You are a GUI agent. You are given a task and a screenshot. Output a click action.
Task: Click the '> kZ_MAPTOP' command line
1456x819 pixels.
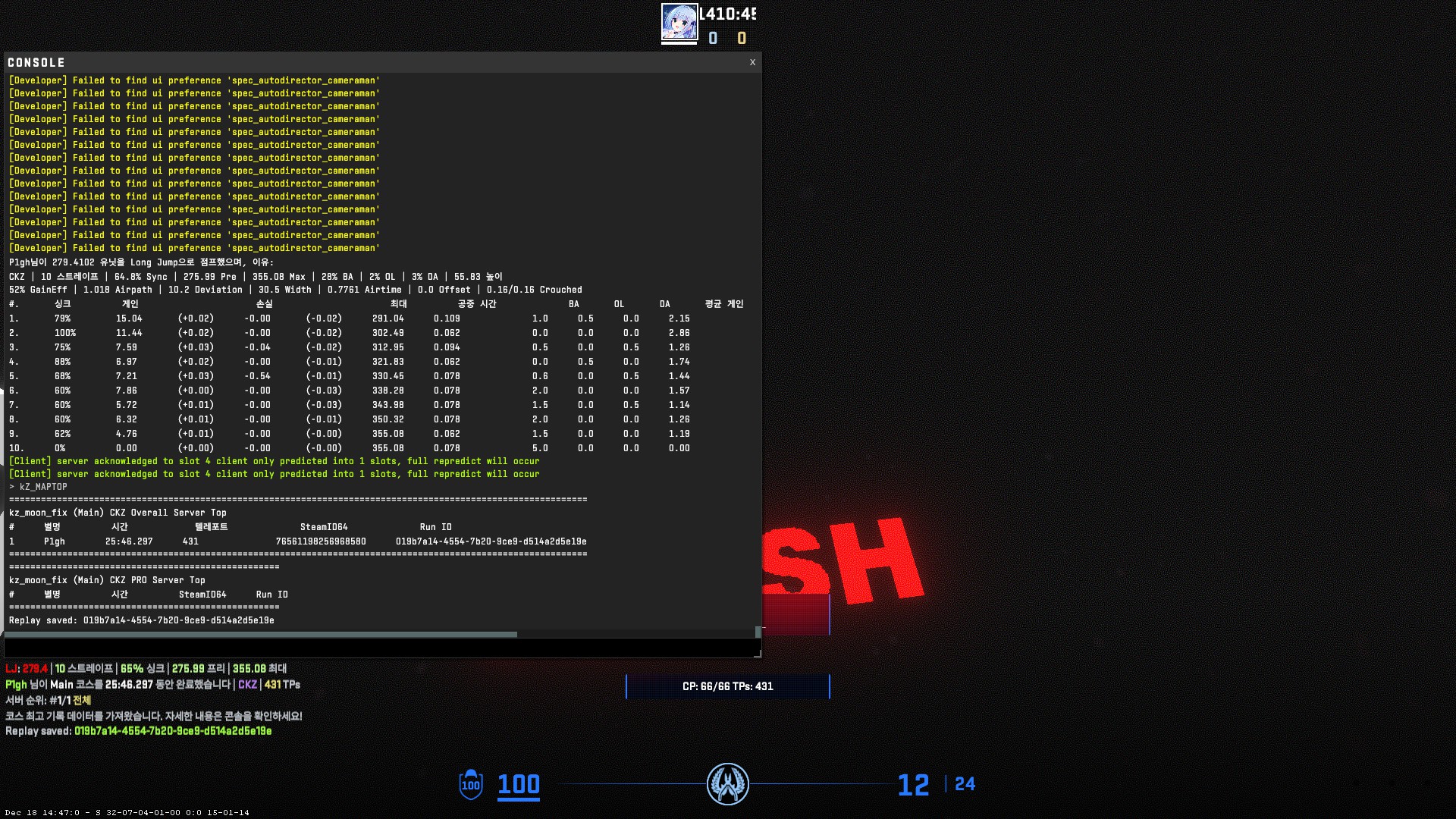pos(38,487)
